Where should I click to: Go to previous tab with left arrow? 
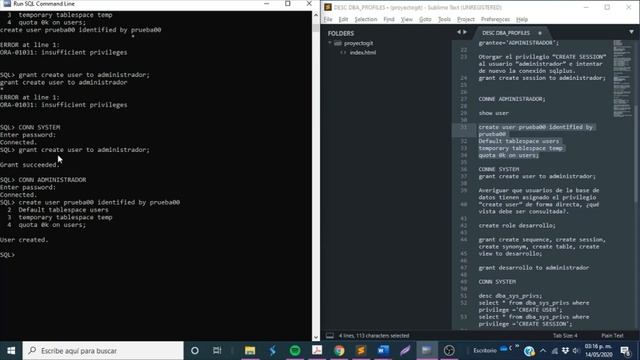pyautogui.click(x=459, y=32)
